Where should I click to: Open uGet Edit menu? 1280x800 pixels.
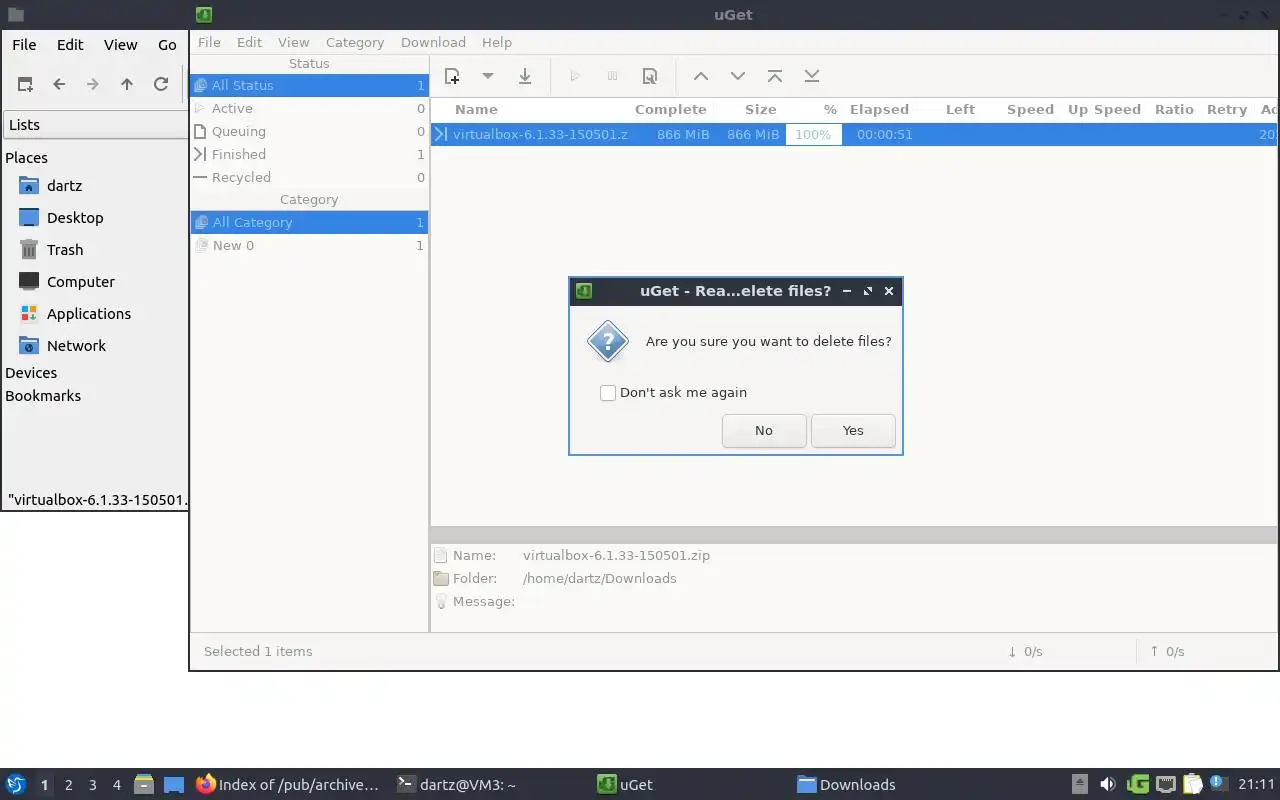click(249, 42)
